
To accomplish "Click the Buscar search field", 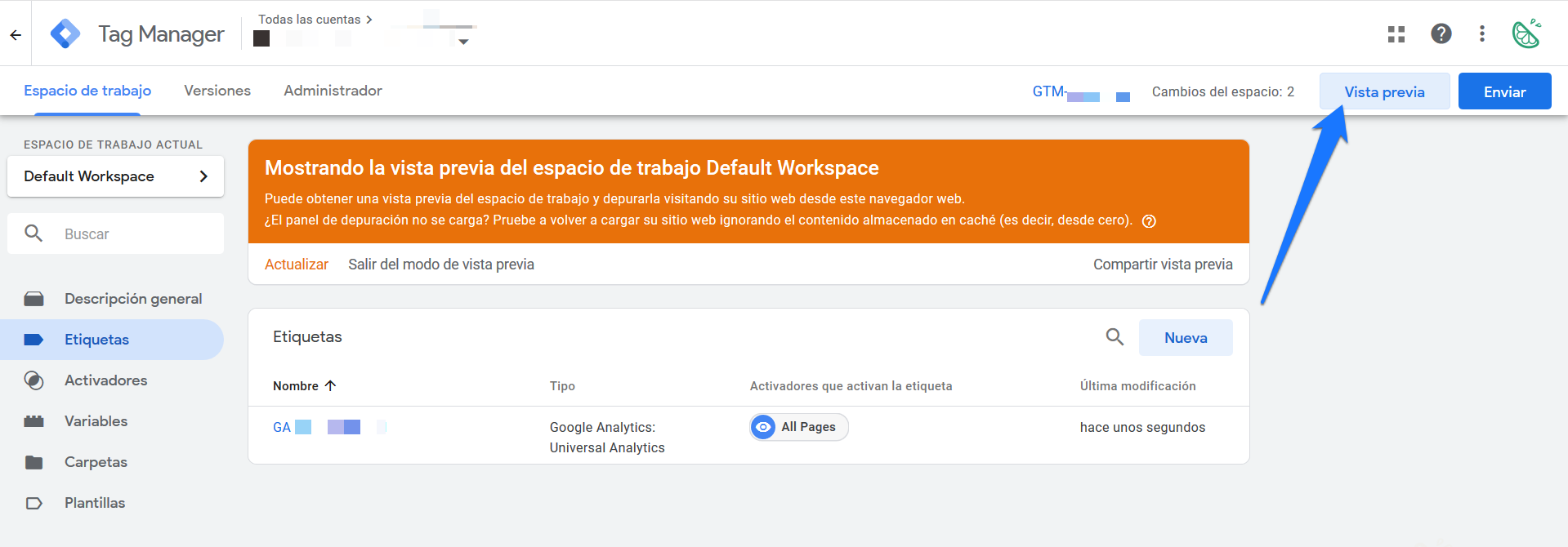I will [131, 234].
